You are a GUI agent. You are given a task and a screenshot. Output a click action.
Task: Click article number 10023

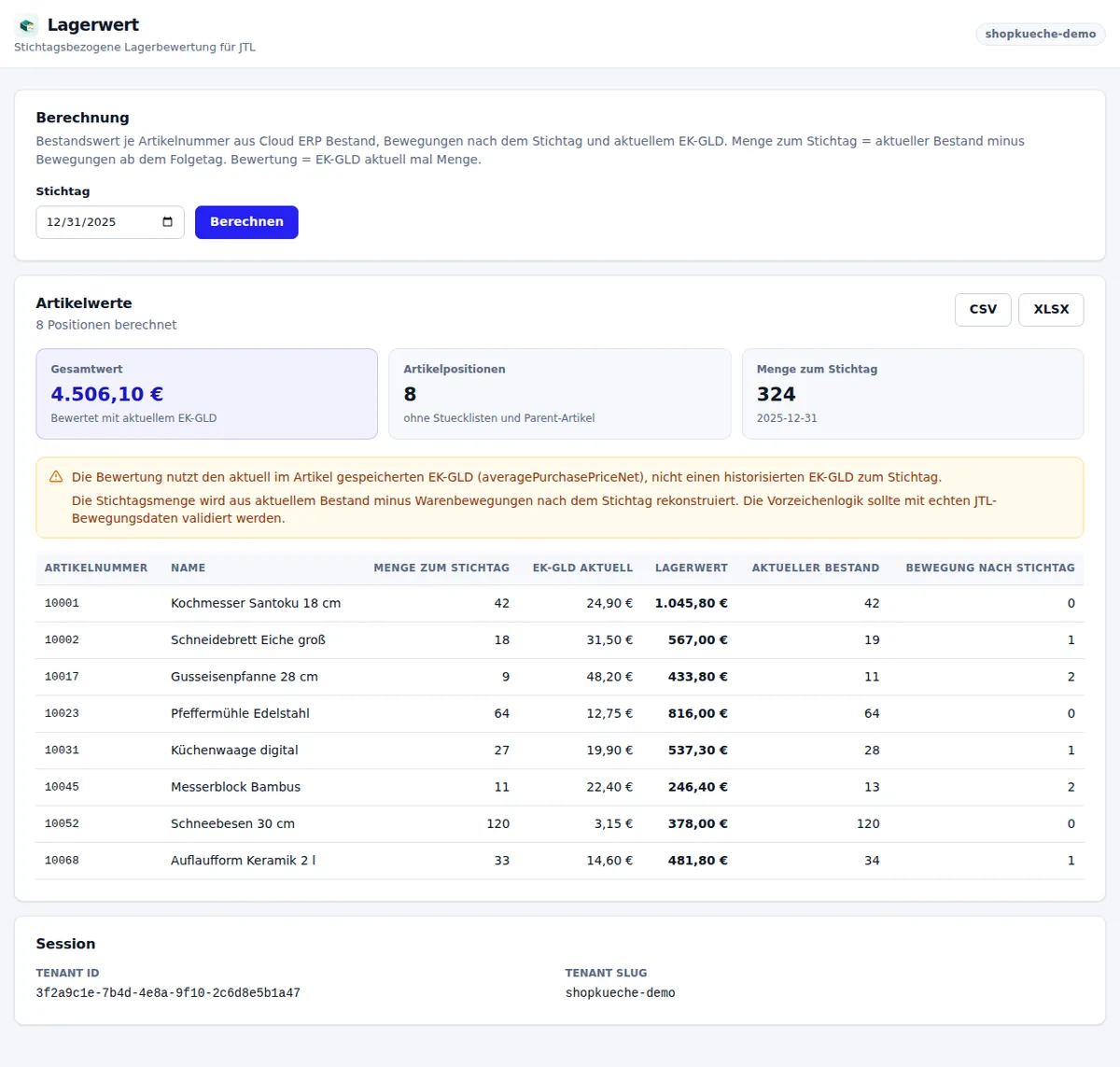tap(62, 713)
